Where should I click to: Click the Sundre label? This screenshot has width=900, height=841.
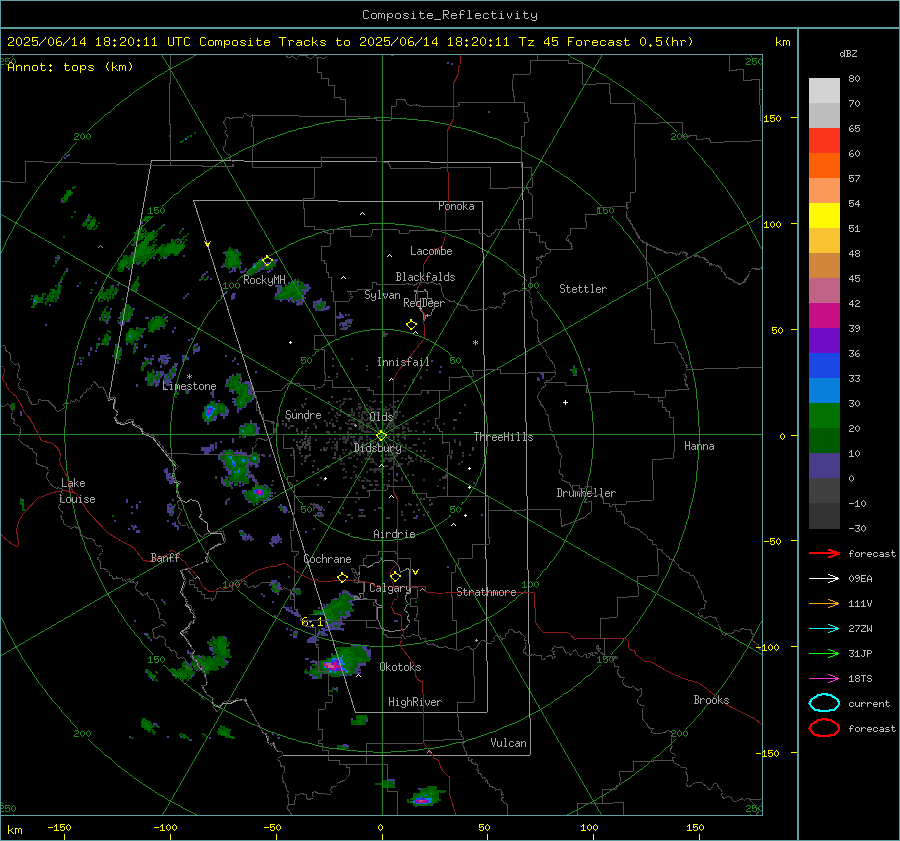303,414
